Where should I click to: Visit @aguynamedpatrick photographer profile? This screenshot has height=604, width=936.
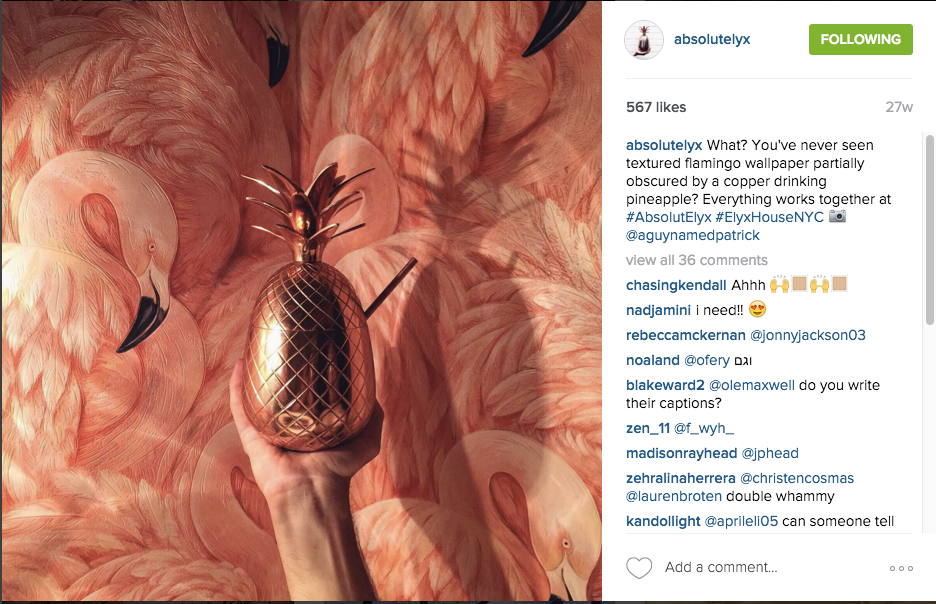tap(692, 235)
